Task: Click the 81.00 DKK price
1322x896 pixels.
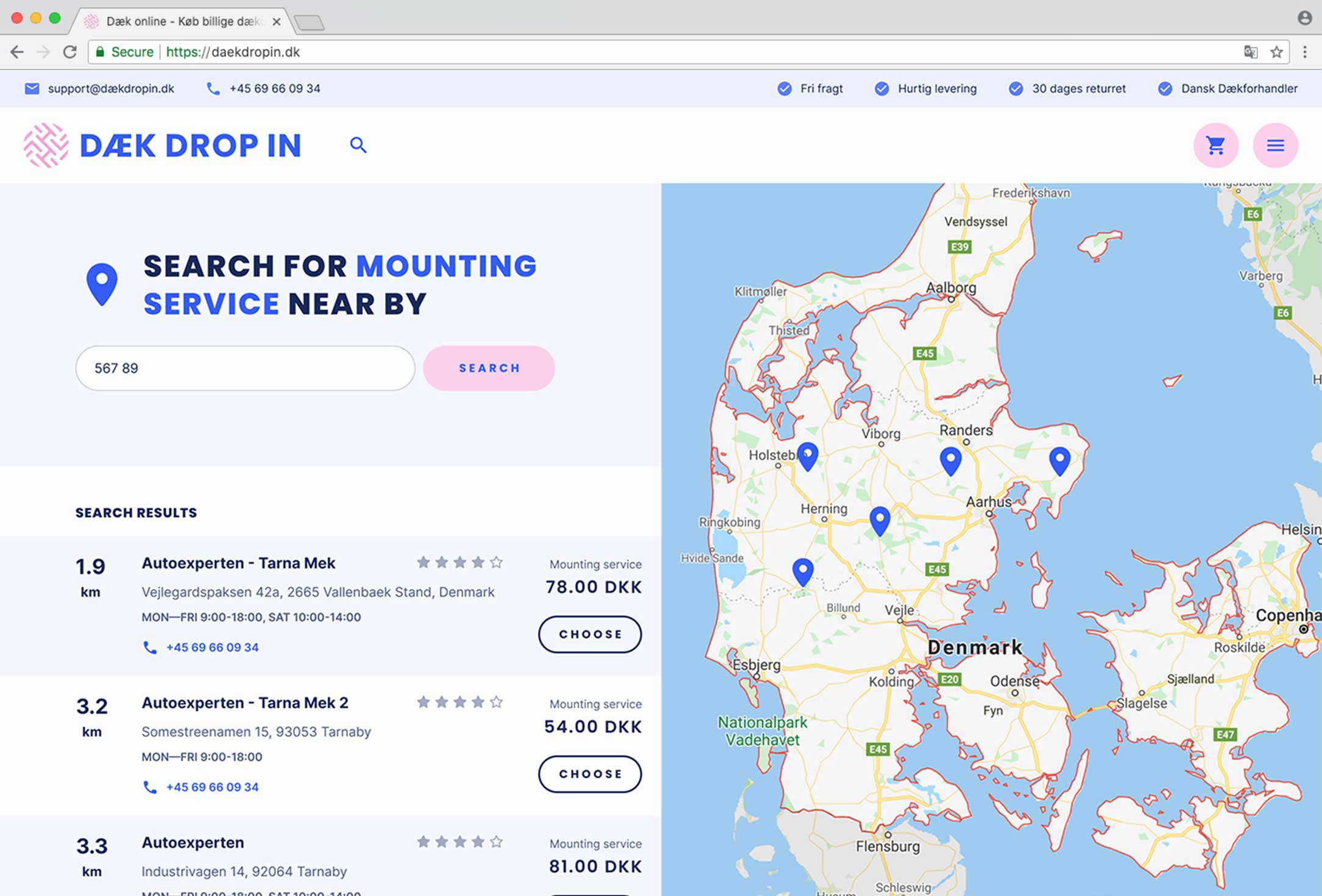Action: [x=595, y=866]
